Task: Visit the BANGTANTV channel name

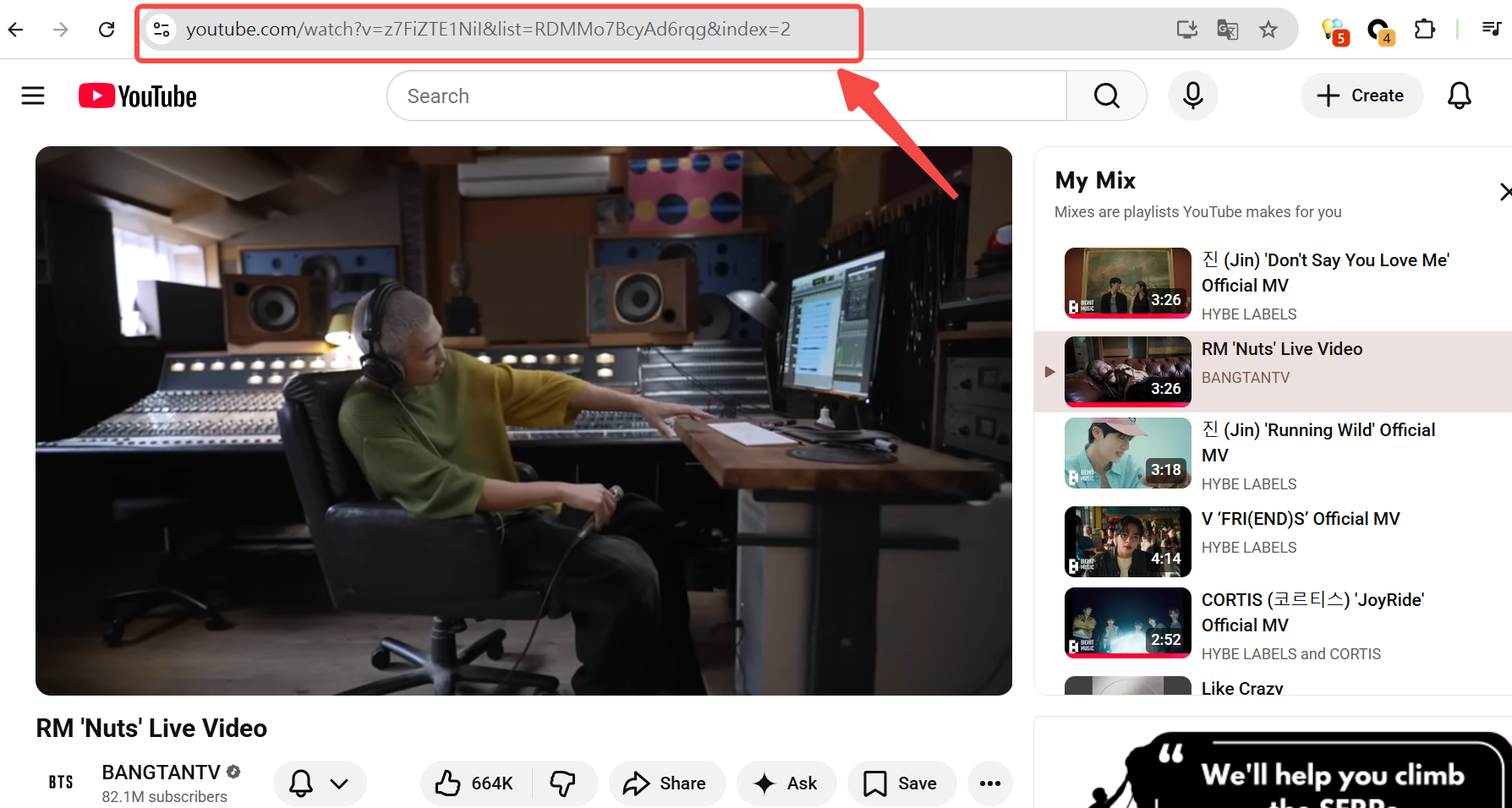Action: click(161, 772)
